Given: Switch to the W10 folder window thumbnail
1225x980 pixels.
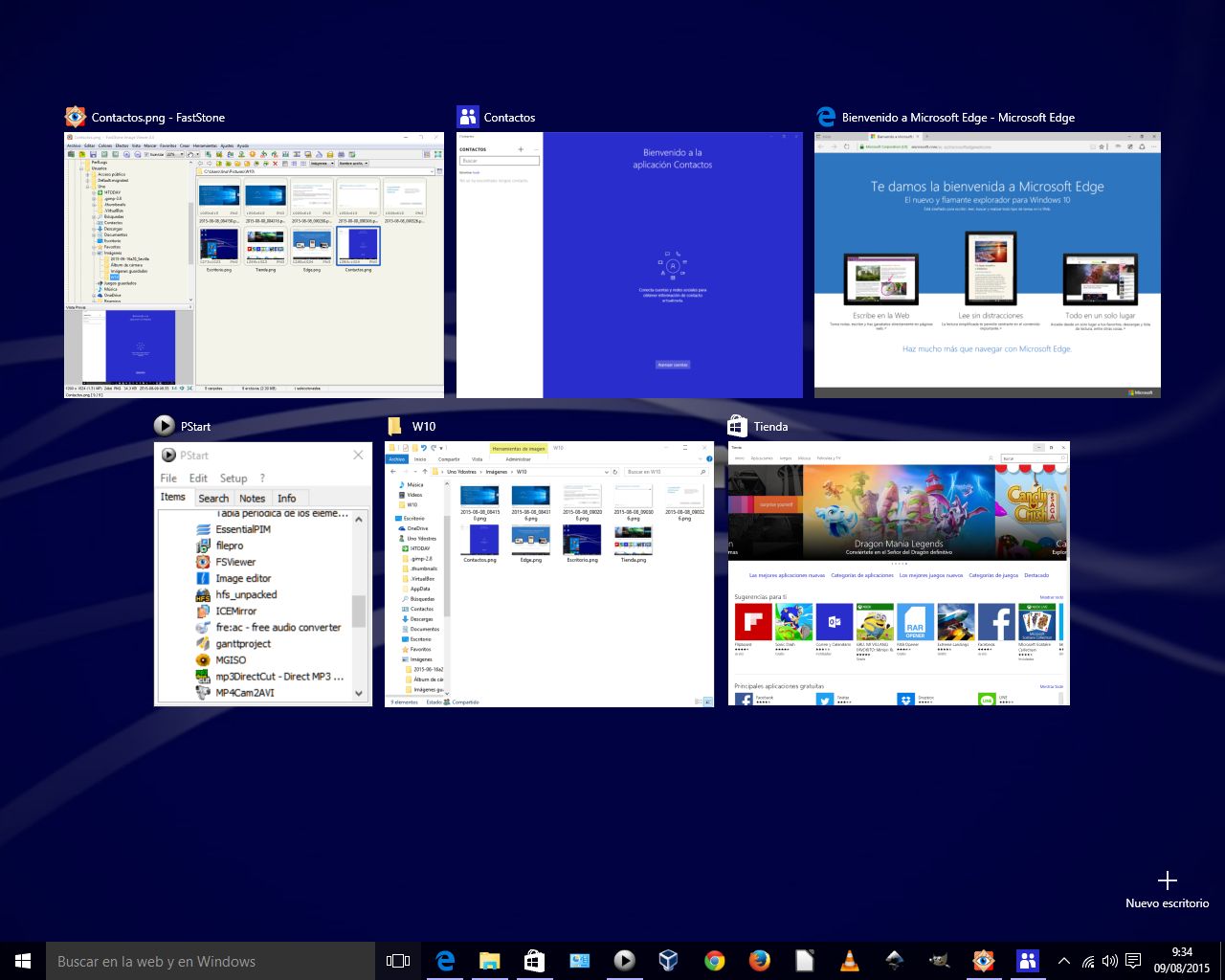Looking at the screenshot, I should point(549,574).
